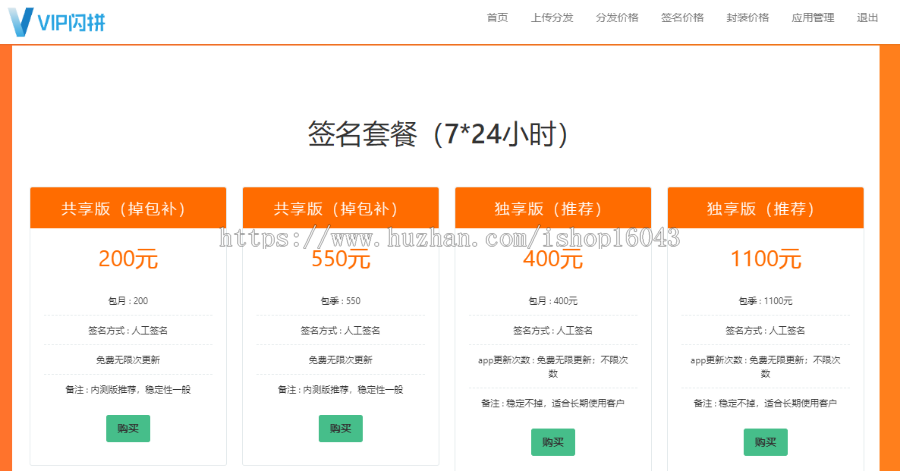
Task: Click the 包季：550 row
Action: tap(340, 301)
